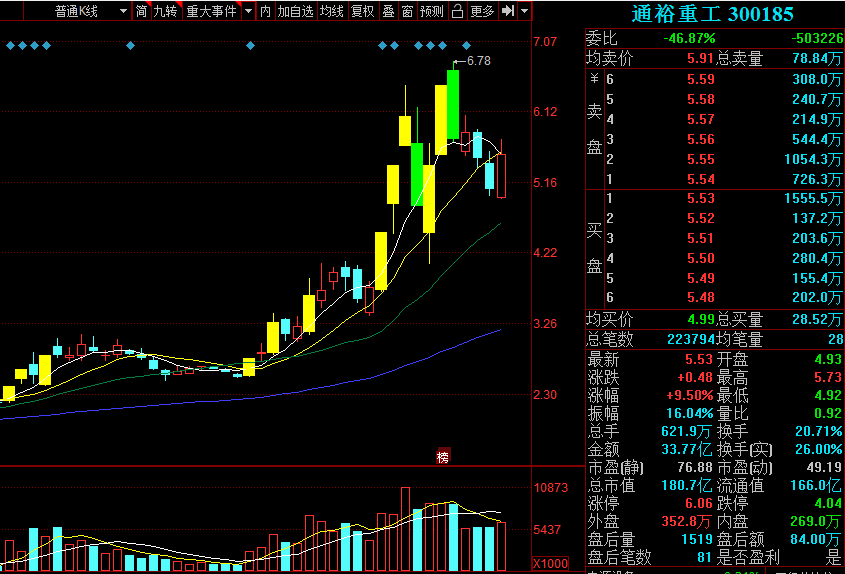The image size is (845, 574).
Task: Click the 均卖价 value 5.91
Action: click(701, 58)
